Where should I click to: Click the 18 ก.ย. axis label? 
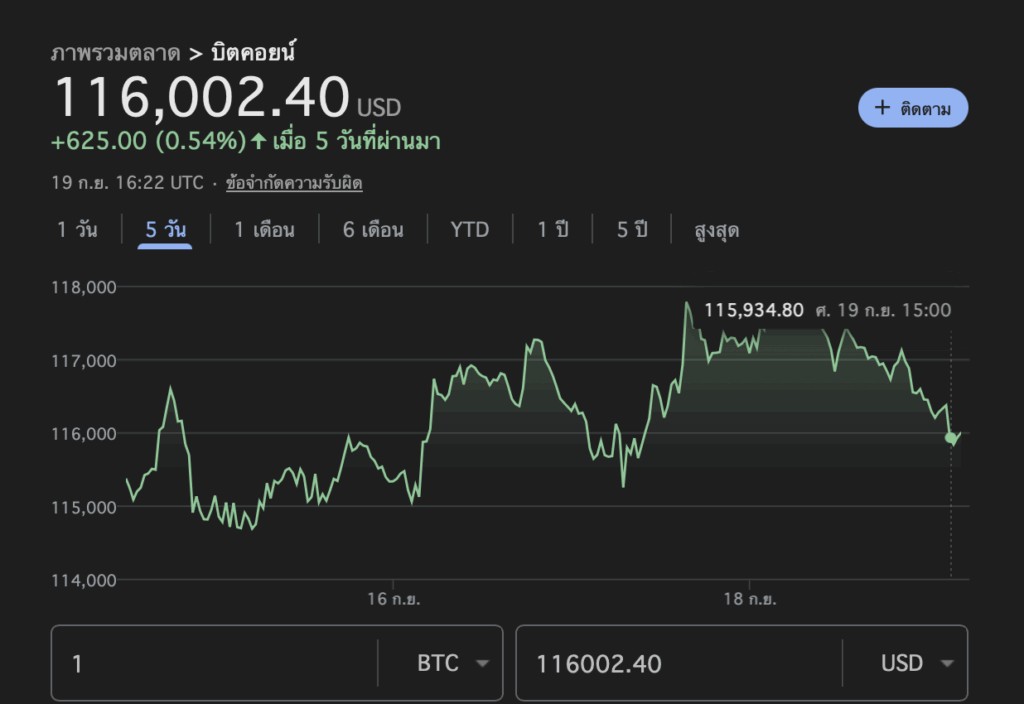click(x=750, y=599)
